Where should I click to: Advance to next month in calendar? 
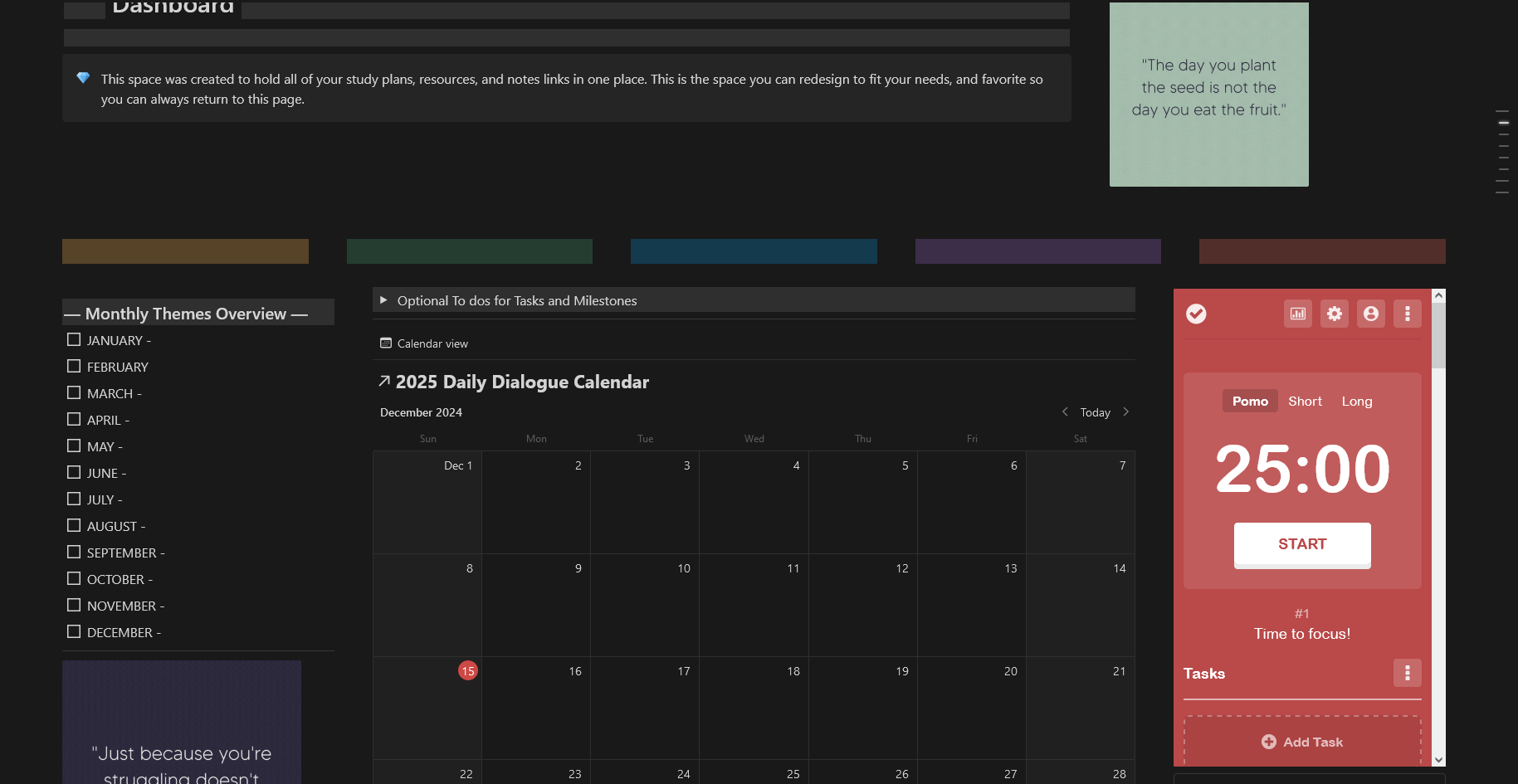pyautogui.click(x=1125, y=412)
